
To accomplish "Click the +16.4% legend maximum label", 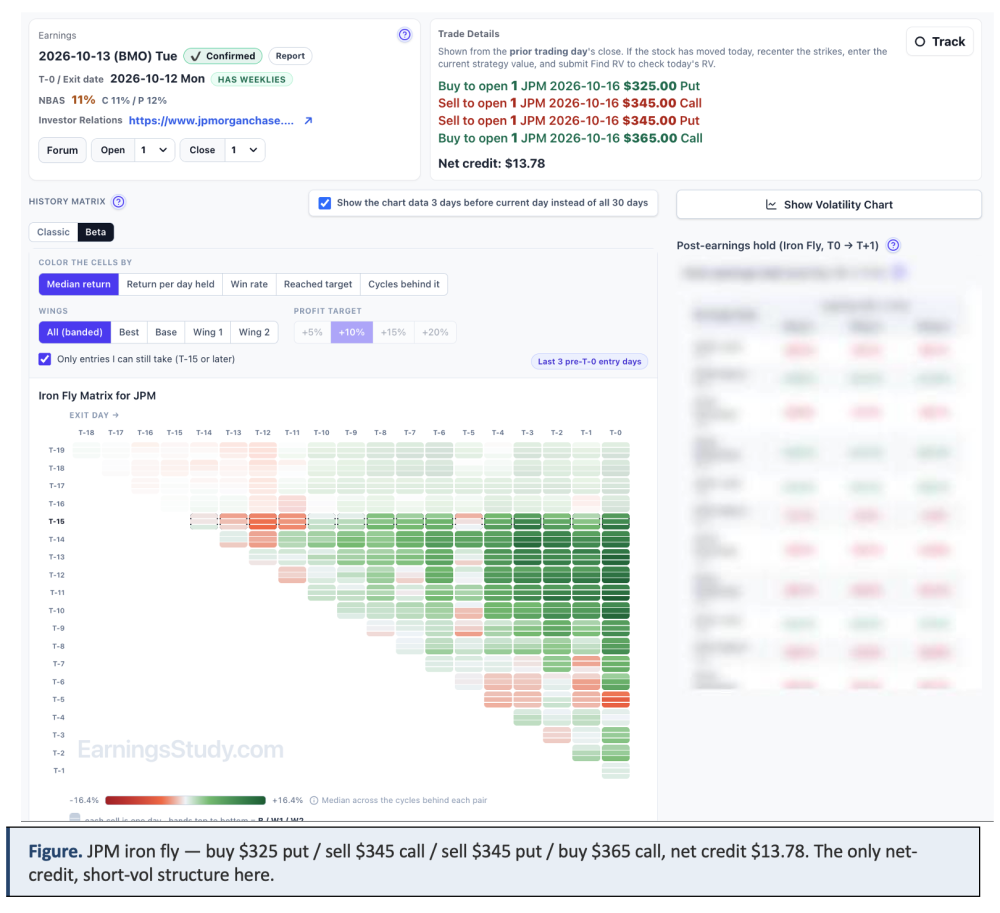I will click(x=287, y=800).
